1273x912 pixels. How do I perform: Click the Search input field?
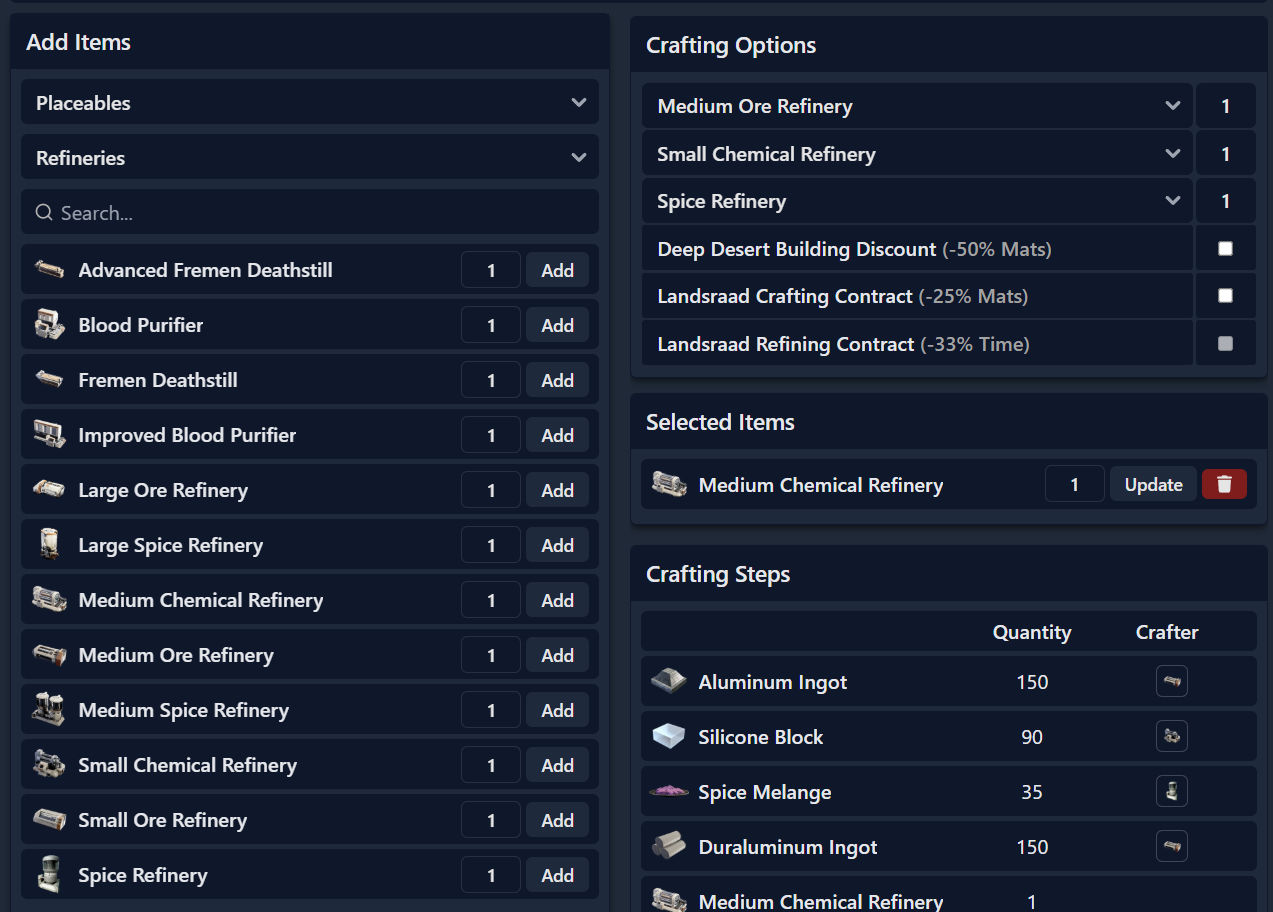pyautogui.click(x=310, y=212)
